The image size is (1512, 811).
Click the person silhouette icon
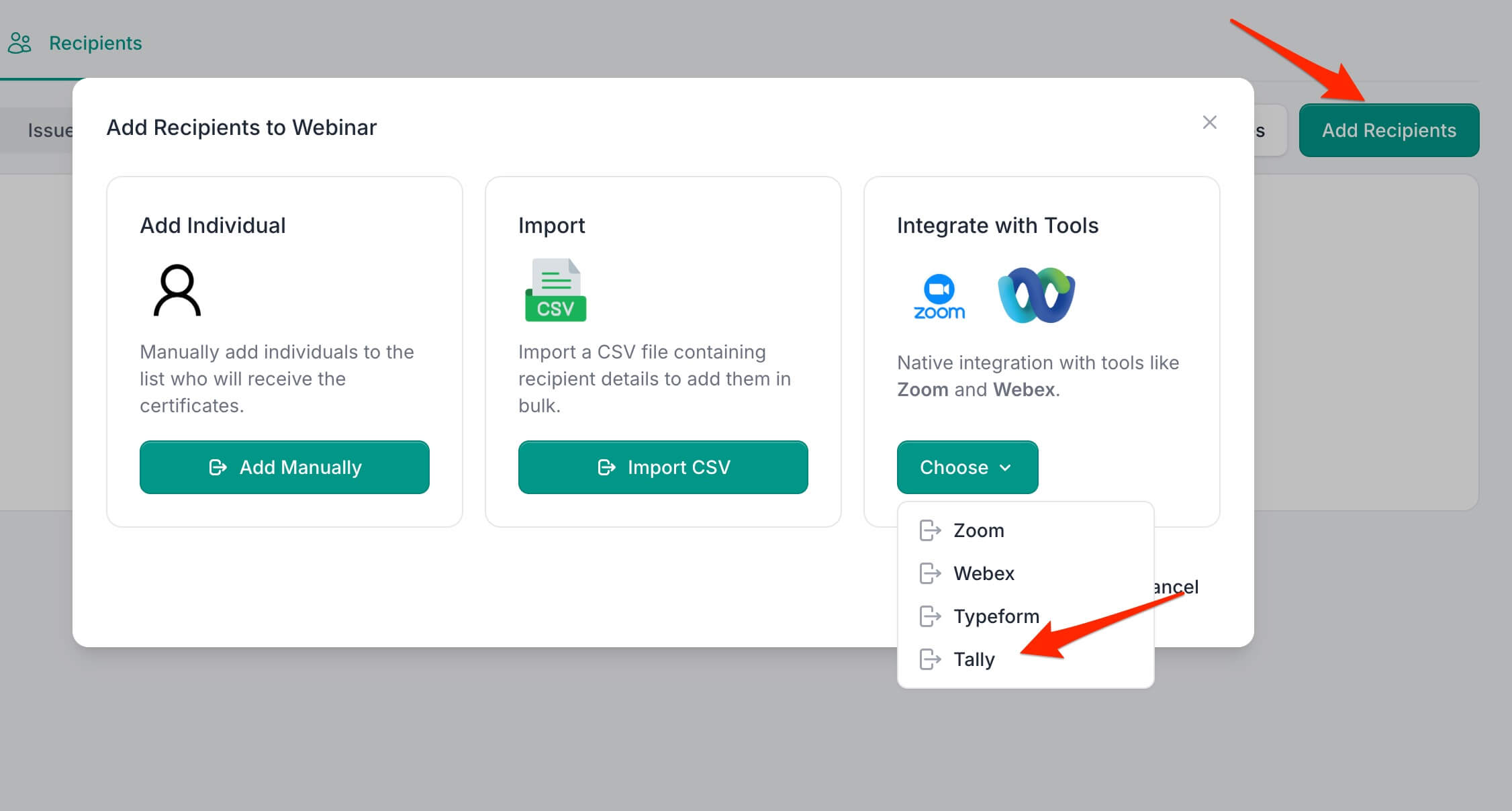tap(177, 290)
